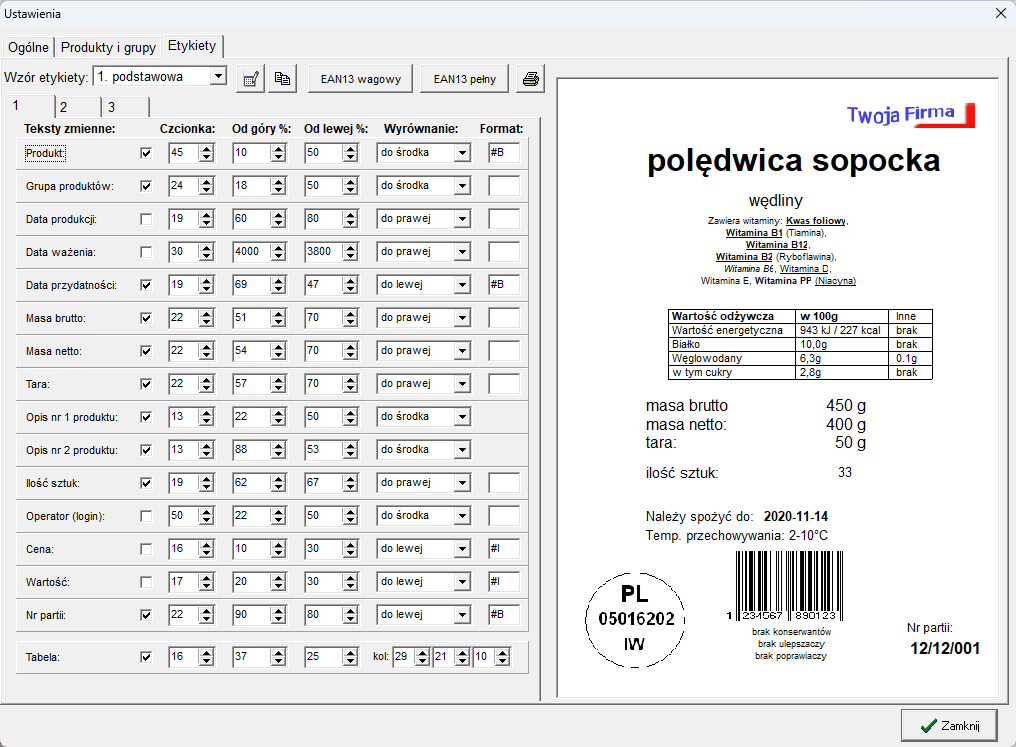Adjust Data ważenia Od lewej stepper
Viewport: 1016px width, 747px height.
click(x=351, y=252)
